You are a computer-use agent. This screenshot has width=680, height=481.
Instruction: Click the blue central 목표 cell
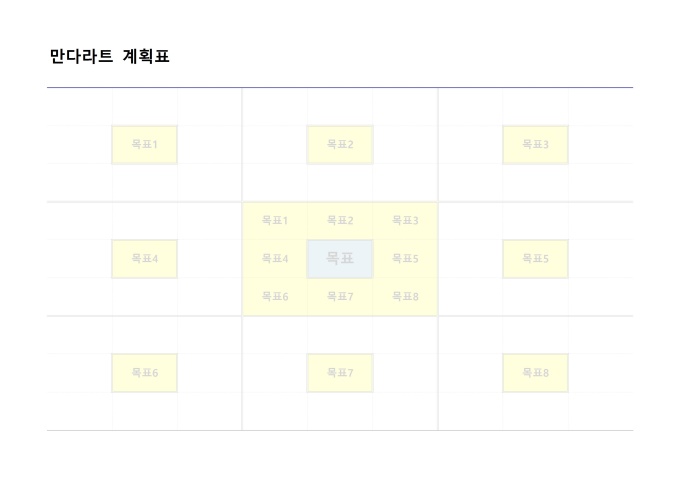click(340, 259)
